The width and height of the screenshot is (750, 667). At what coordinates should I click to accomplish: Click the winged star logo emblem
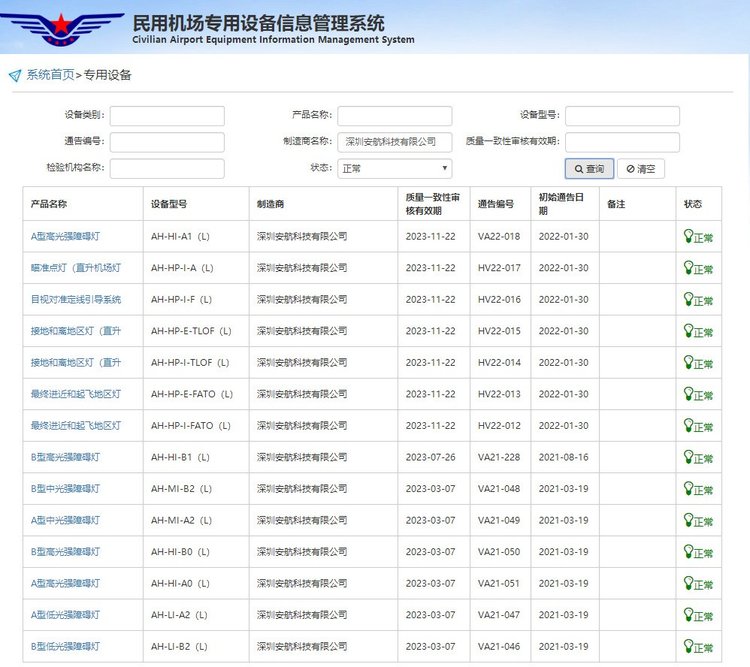(x=63, y=28)
